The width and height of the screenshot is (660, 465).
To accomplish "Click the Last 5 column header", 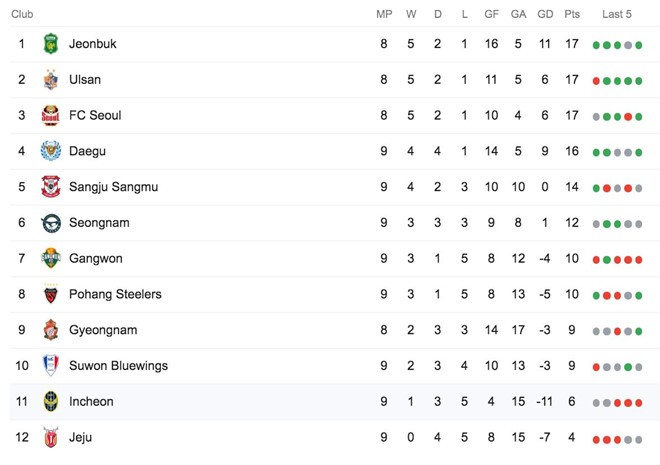I will 617,14.
